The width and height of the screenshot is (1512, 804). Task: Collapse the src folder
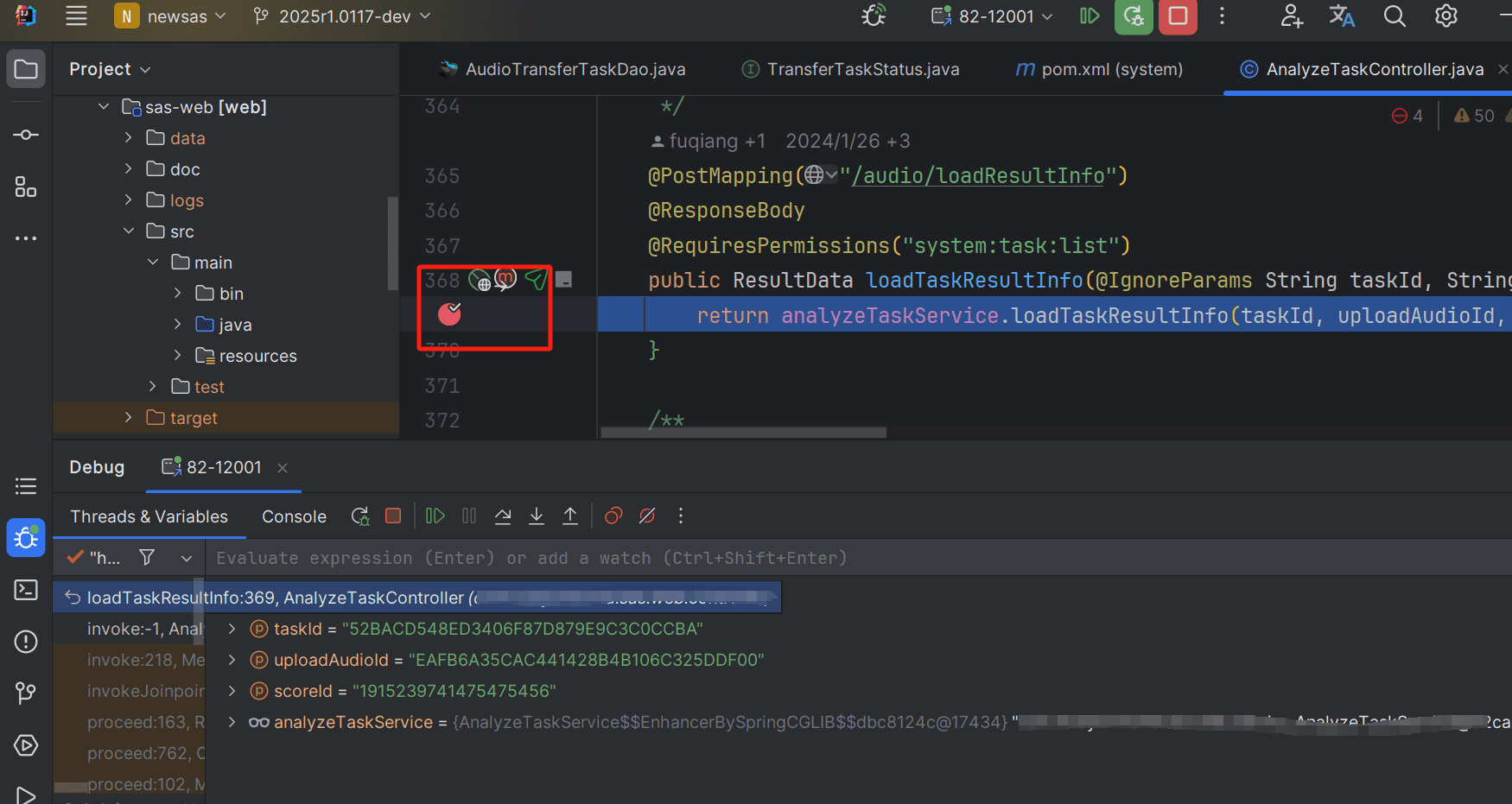pyautogui.click(x=128, y=231)
